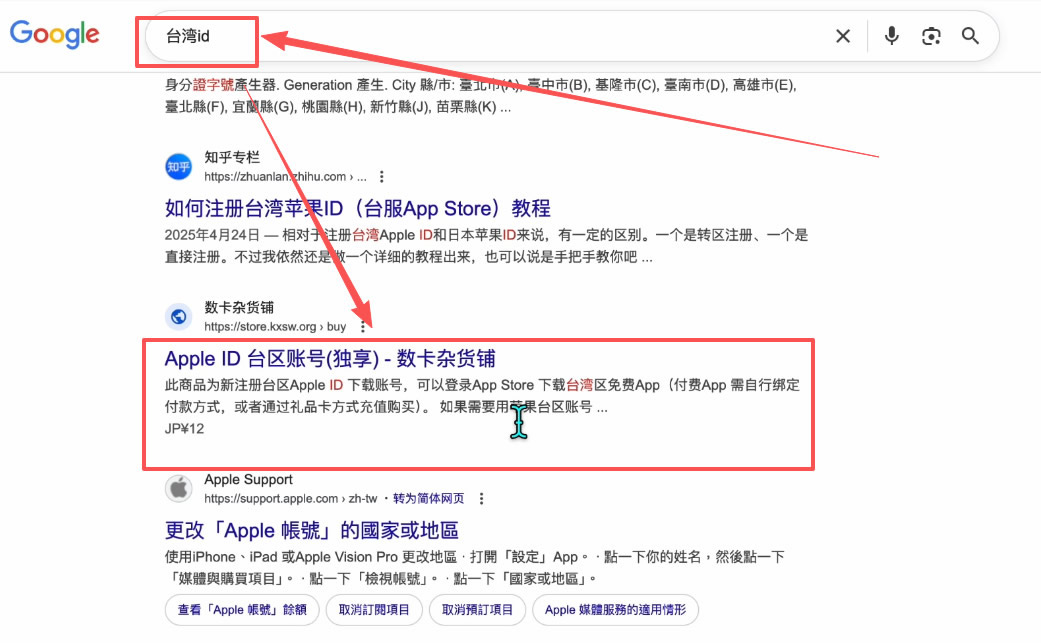Click the globe favicon next to 数卡杂货铺
This screenshot has height=643, width=1041.
click(178, 316)
